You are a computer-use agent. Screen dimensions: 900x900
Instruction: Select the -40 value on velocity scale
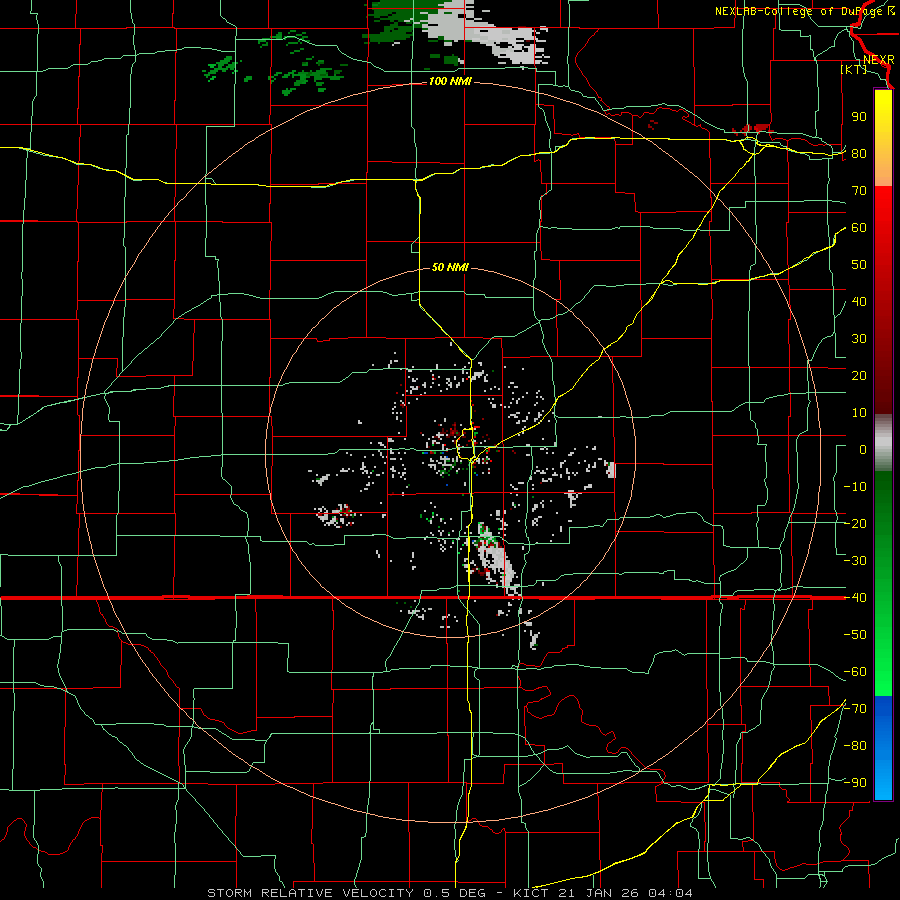click(x=855, y=598)
